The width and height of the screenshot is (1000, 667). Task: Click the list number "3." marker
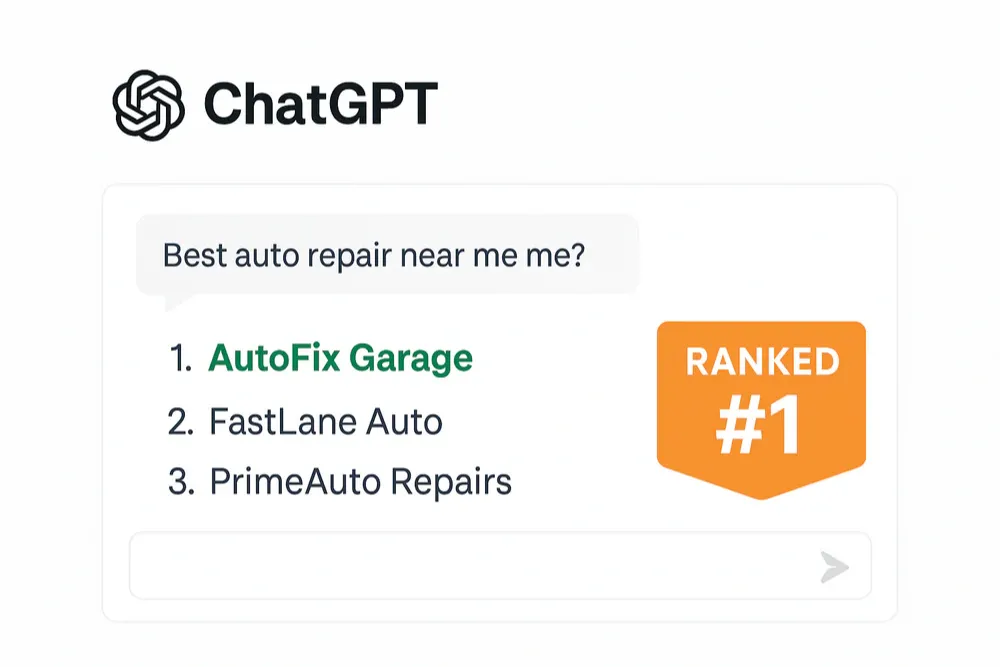pos(181,482)
